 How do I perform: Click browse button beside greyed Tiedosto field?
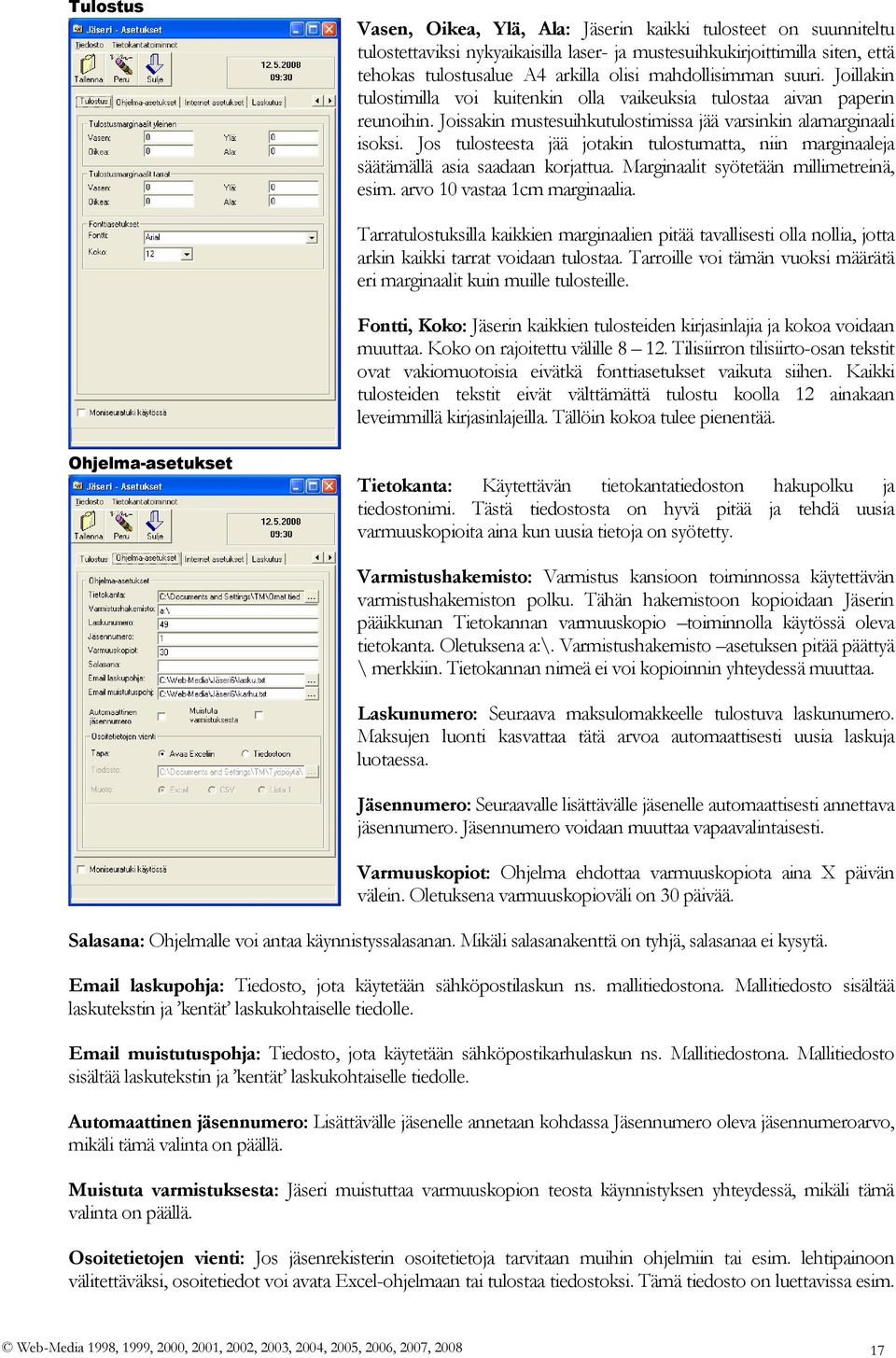point(312,772)
